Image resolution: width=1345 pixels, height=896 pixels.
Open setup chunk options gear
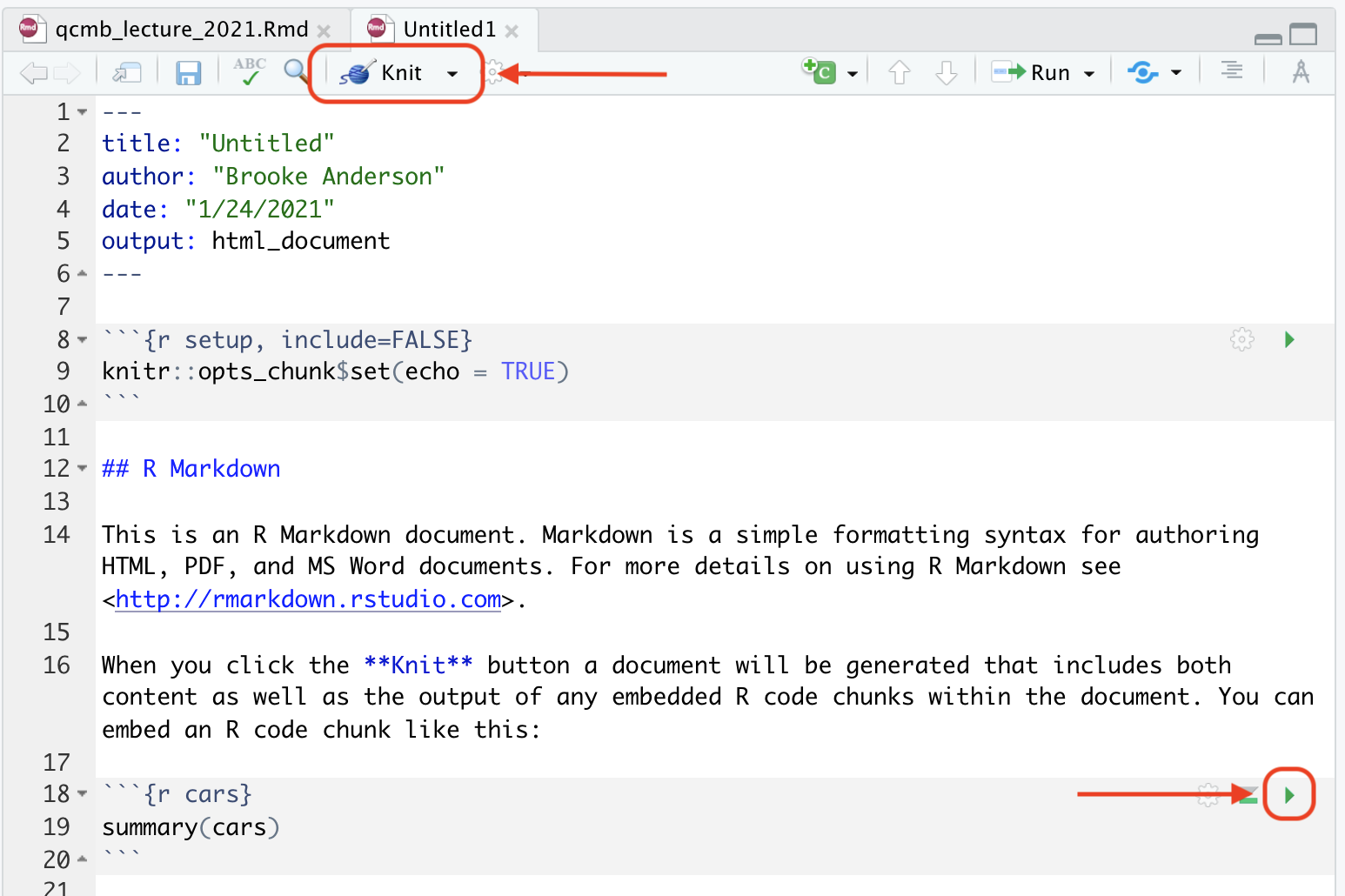click(1242, 339)
